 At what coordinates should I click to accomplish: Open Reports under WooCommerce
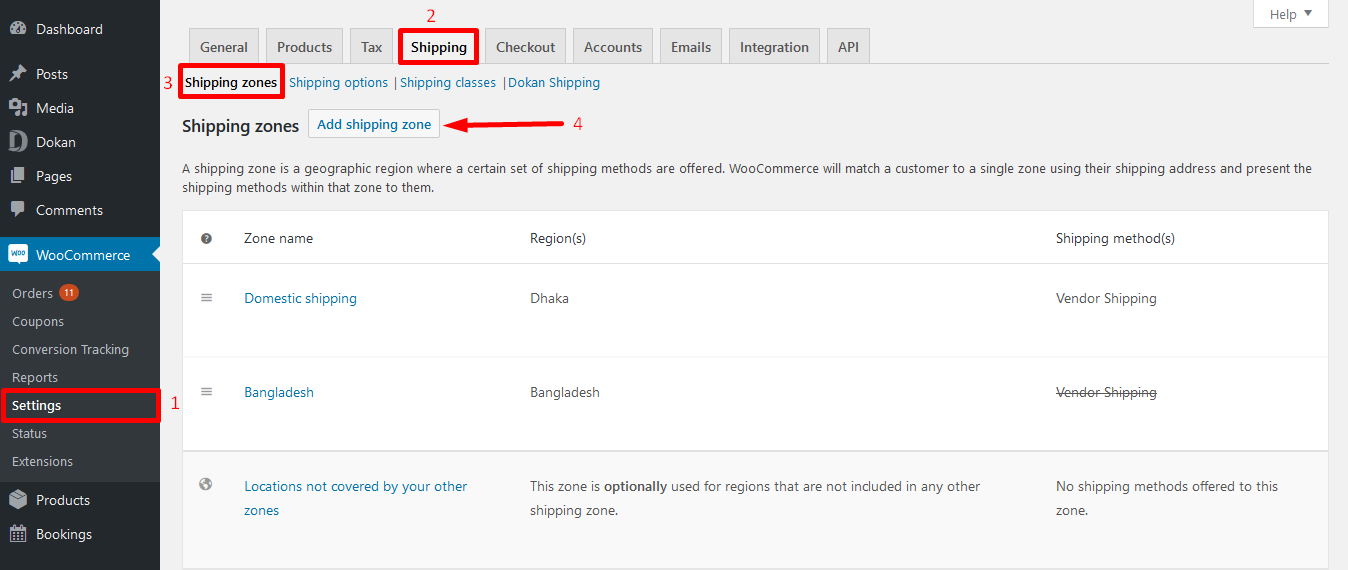click(35, 377)
